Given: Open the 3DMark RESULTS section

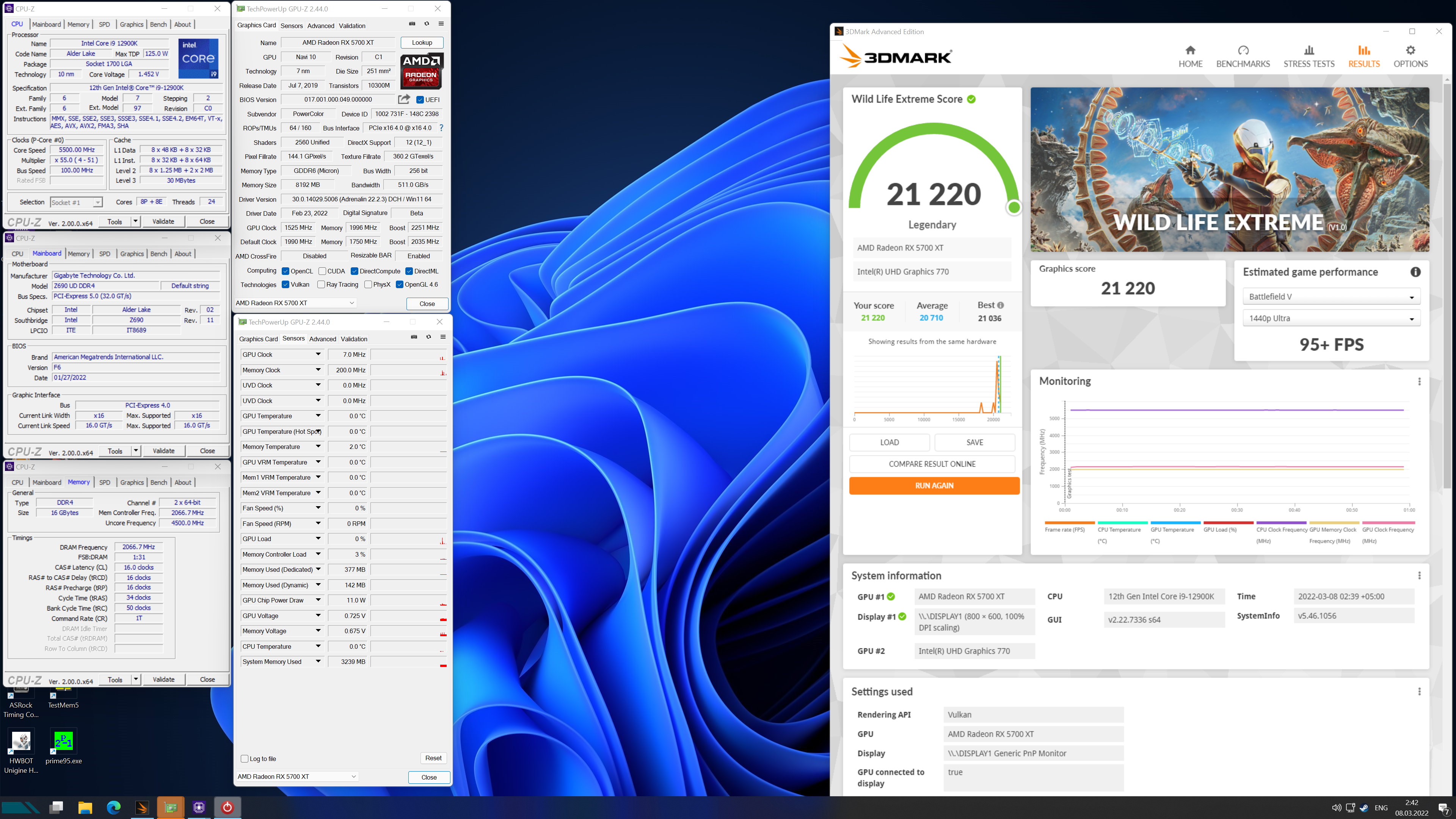Looking at the screenshot, I should [1364, 56].
